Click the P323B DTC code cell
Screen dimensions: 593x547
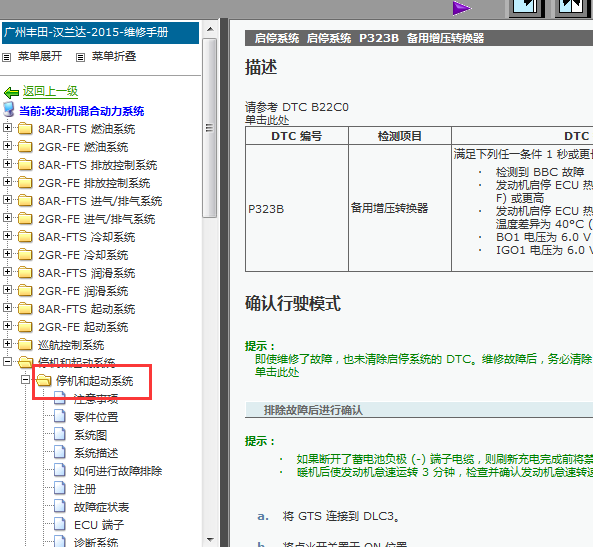click(296, 208)
